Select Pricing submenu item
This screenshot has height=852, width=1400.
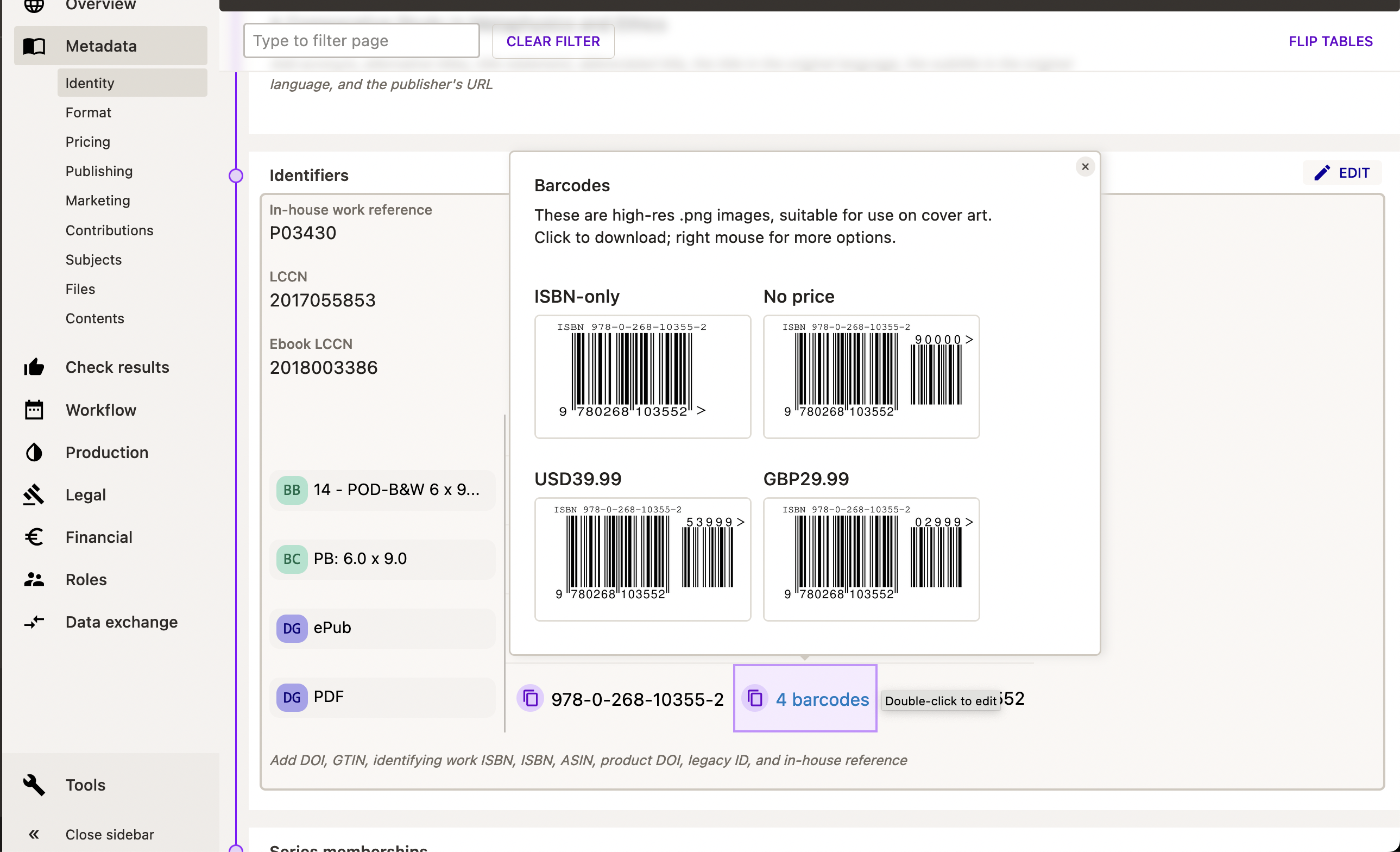point(87,141)
